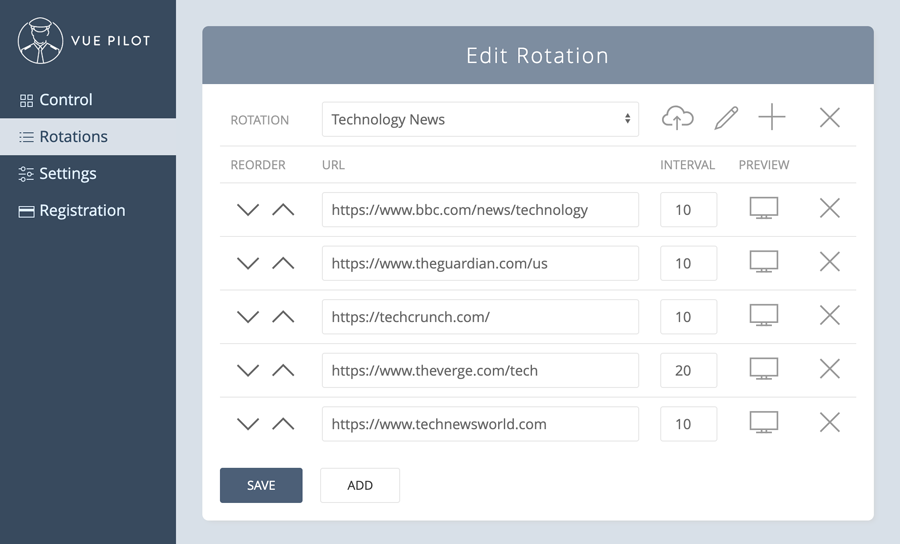This screenshot has height=544, width=900.
Task: Click the theguardian.com/us URL field
Action: tap(480, 263)
